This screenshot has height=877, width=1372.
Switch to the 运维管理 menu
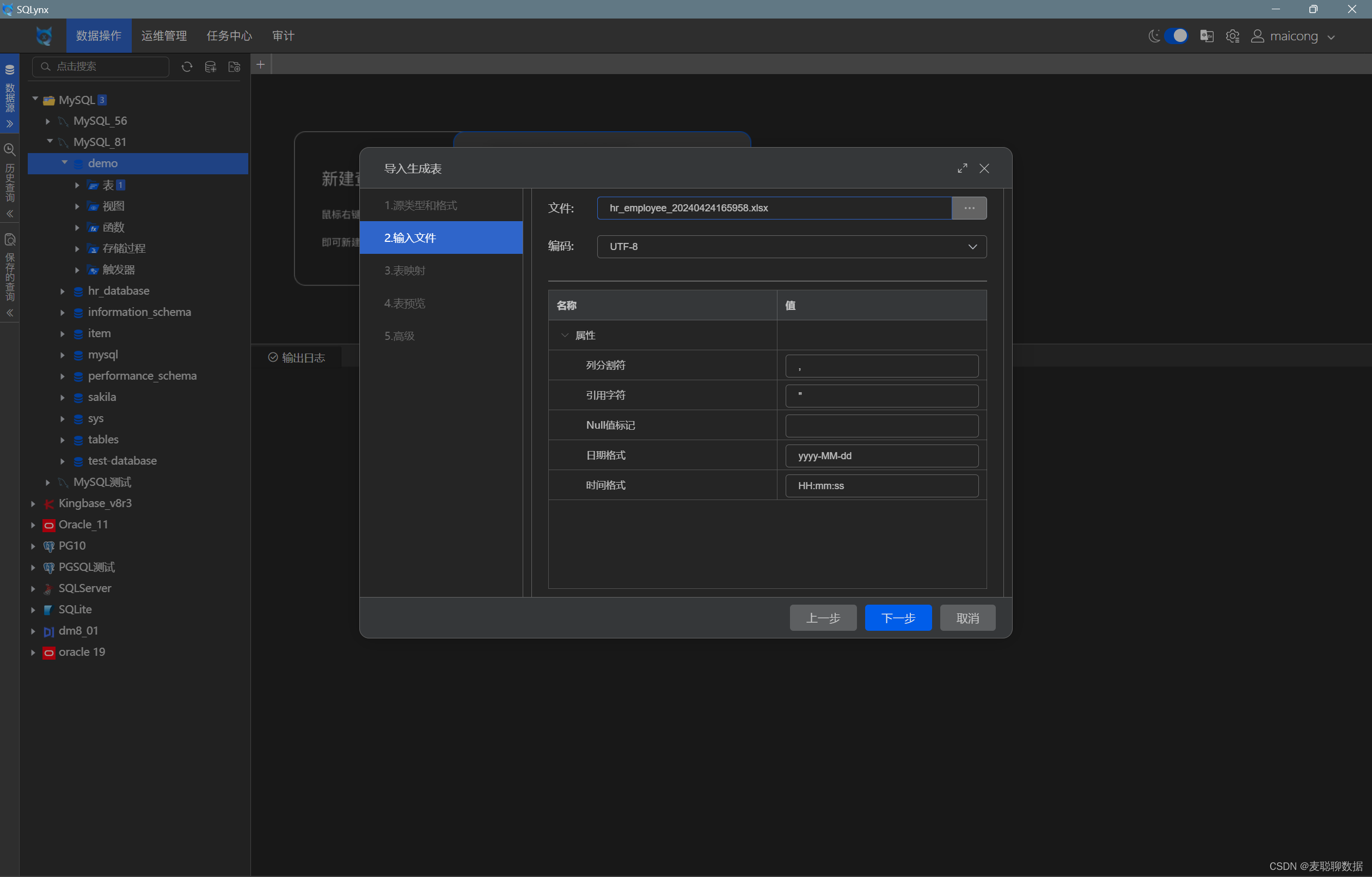[x=164, y=36]
